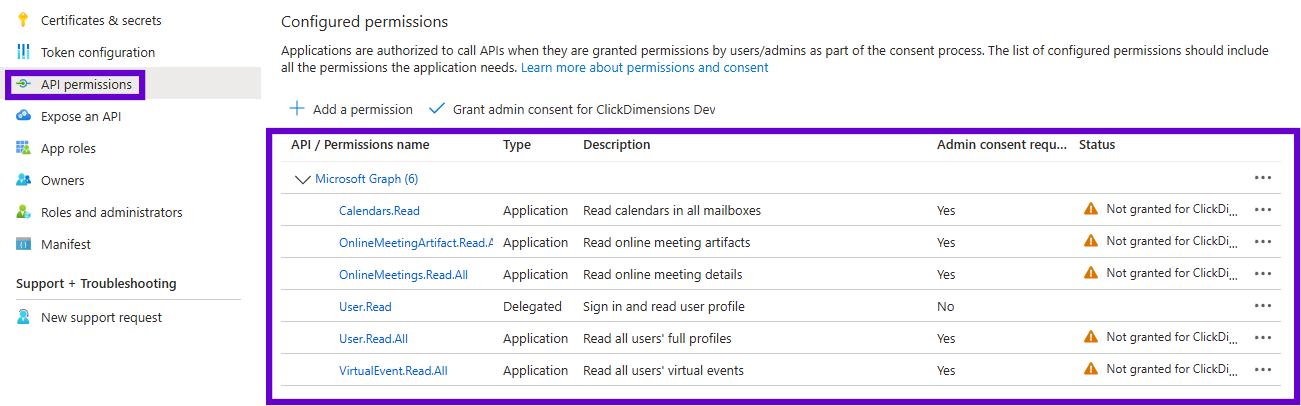The height and width of the screenshot is (406, 1301).
Task: Click 'Sign in and read user profile' description
Action: point(664,307)
